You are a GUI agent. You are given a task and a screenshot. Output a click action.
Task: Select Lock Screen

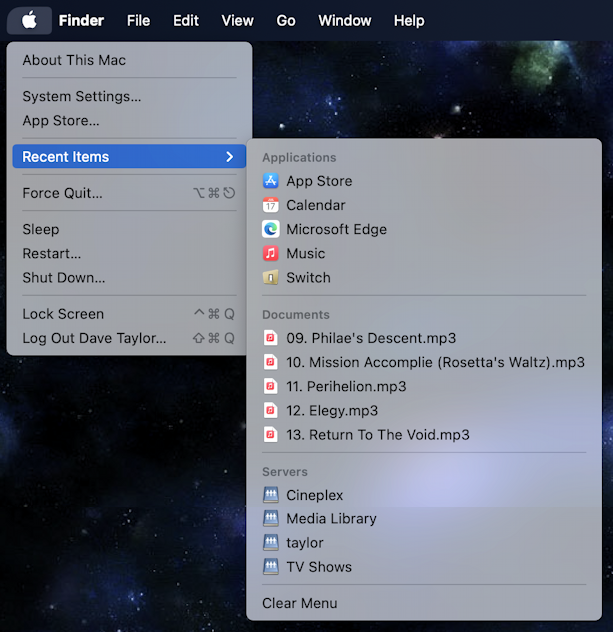tap(129, 314)
